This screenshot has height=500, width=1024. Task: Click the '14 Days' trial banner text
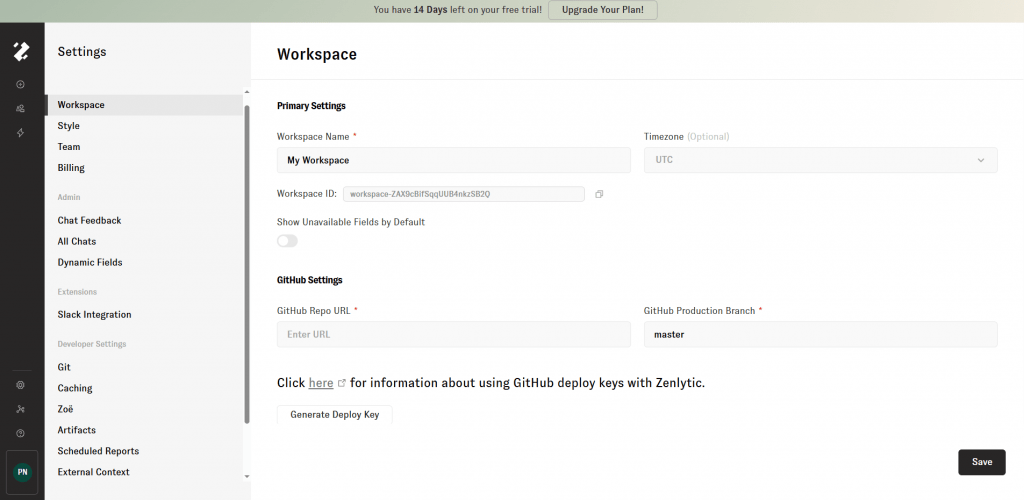[x=430, y=10]
